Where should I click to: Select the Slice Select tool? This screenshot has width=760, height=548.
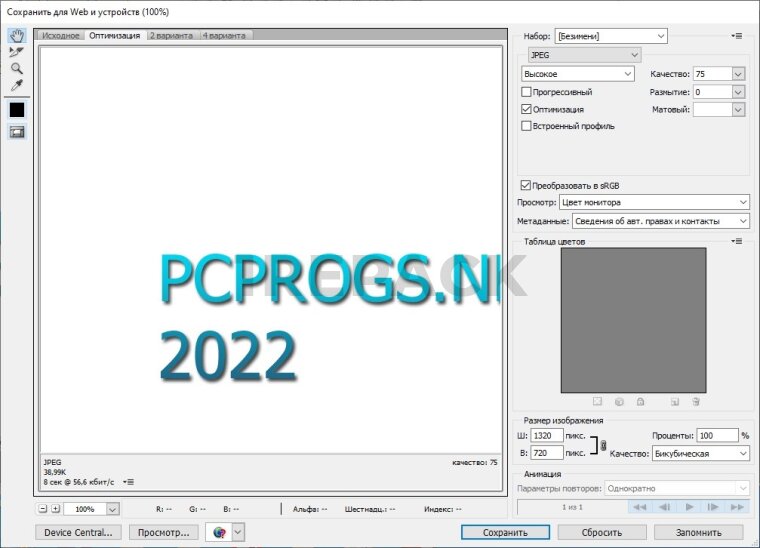(16, 52)
